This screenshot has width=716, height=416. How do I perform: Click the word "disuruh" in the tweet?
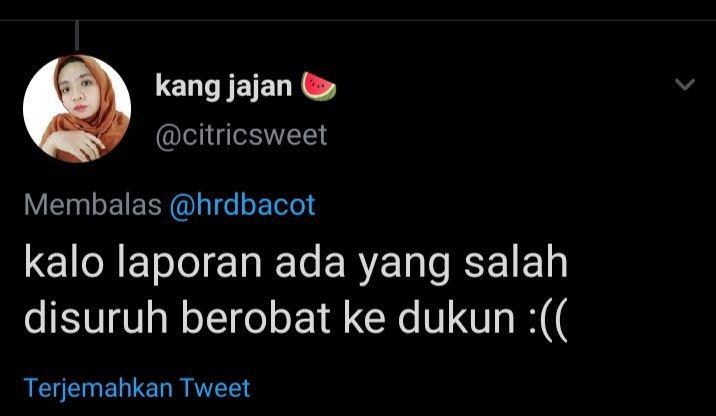[96, 316]
